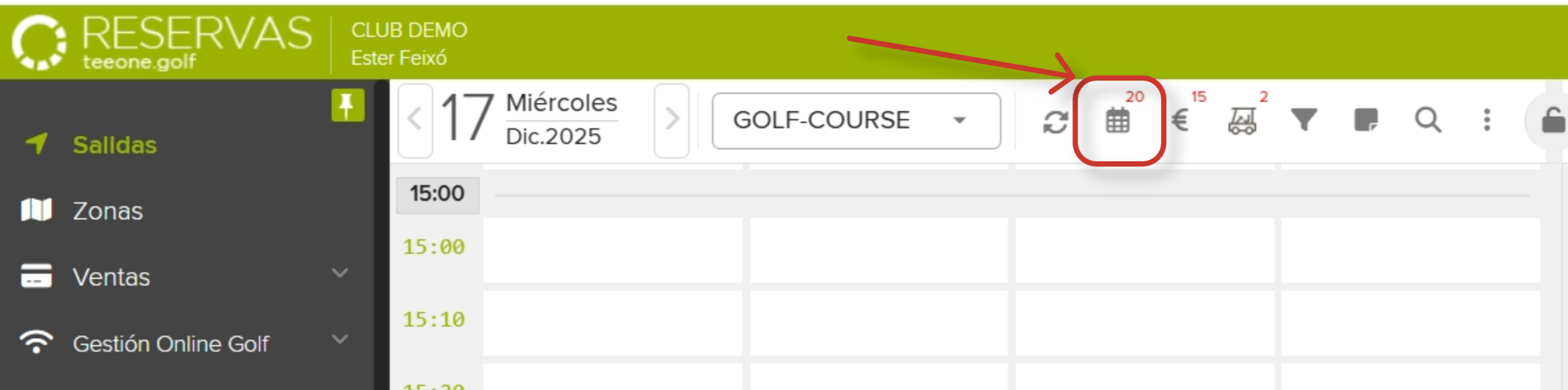Open the GOLF-COURSE dropdown
The image size is (1568, 390).
coord(856,120)
